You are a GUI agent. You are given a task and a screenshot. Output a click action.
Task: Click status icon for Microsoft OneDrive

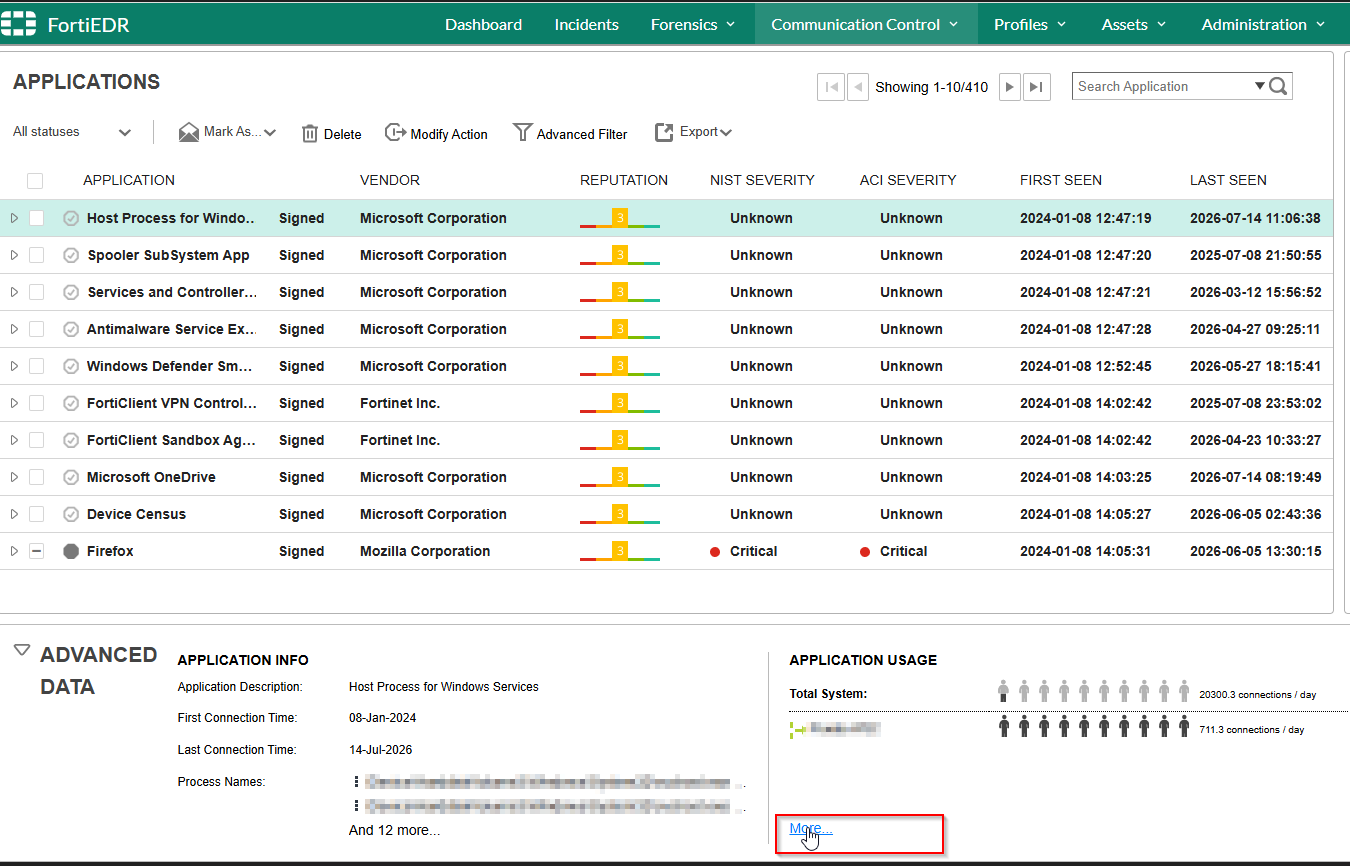[x=71, y=477]
